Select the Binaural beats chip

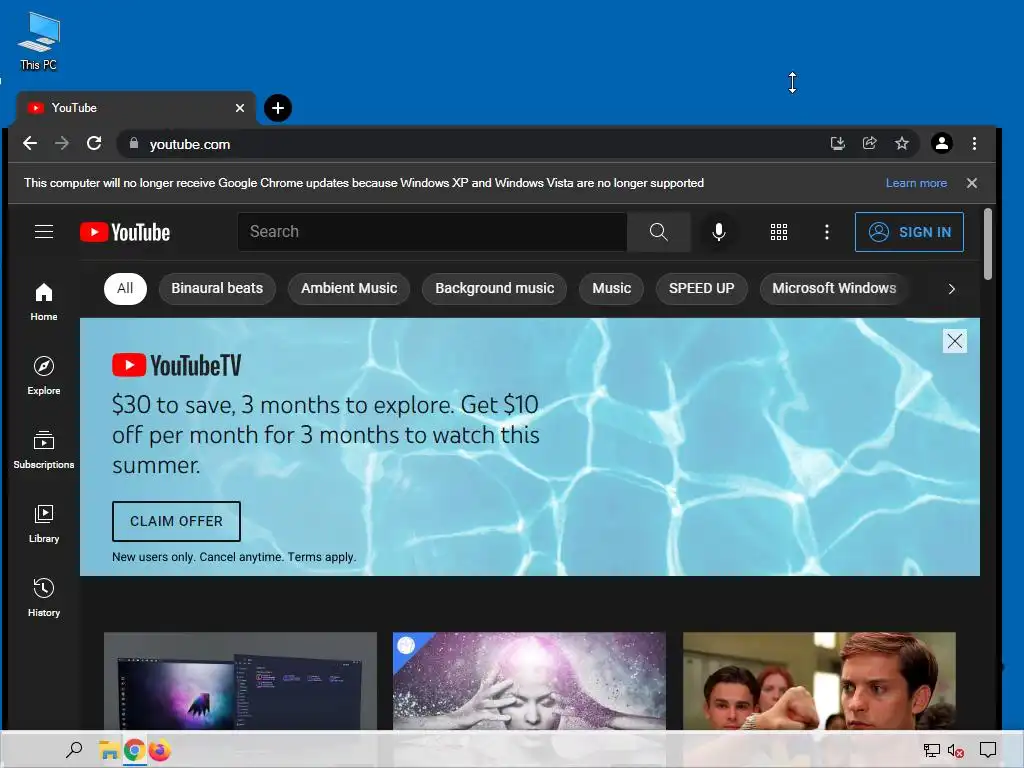[x=217, y=289]
